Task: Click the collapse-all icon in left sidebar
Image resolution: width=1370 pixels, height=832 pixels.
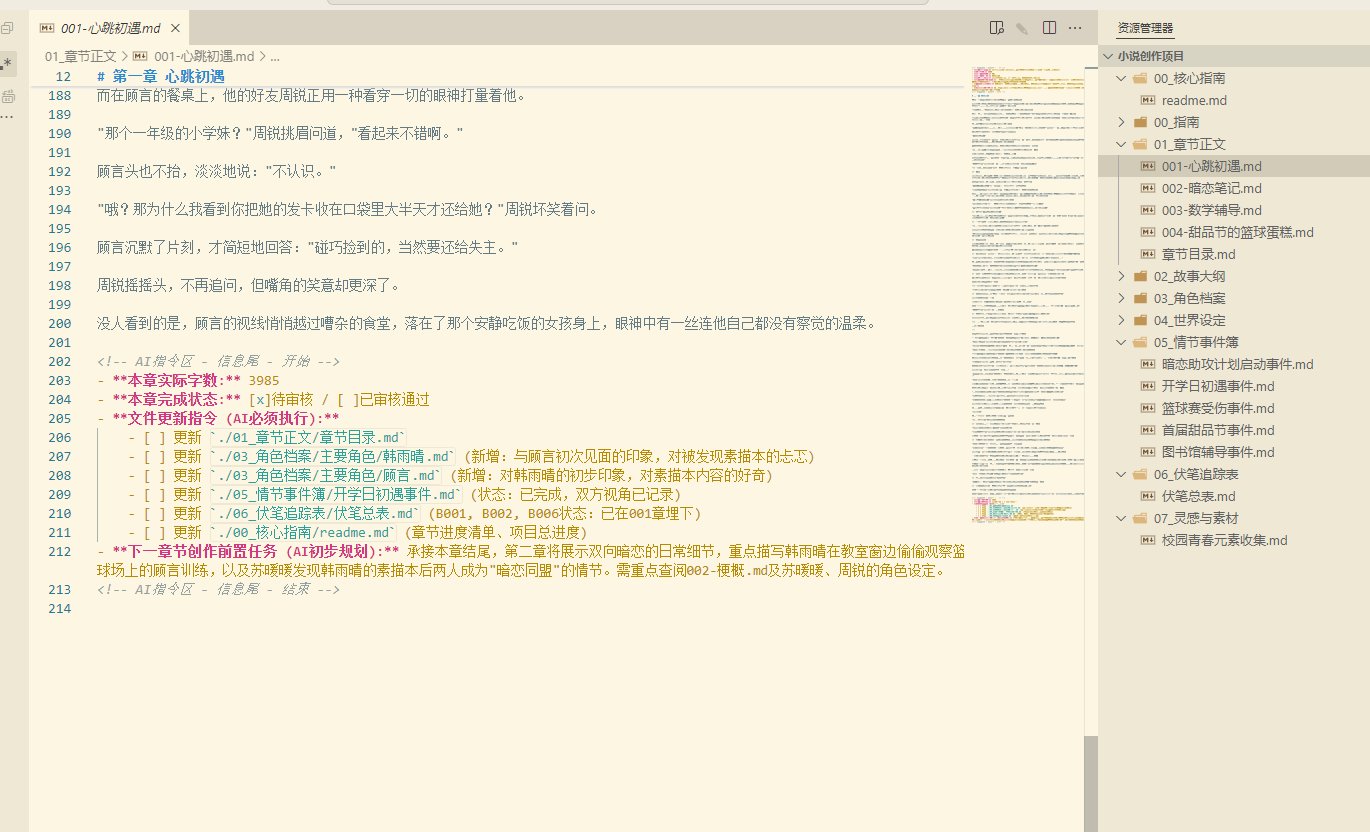Action: (7, 28)
